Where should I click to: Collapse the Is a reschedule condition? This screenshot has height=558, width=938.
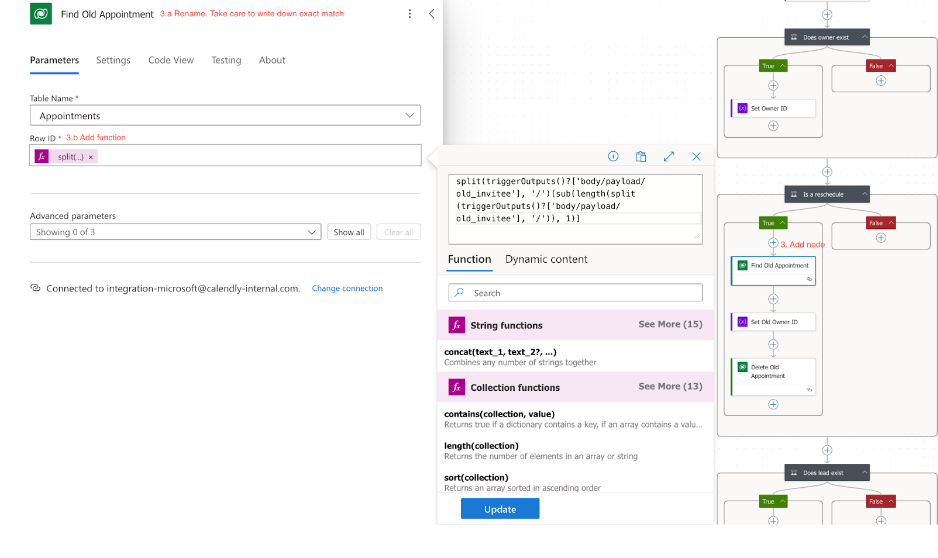pyautogui.click(x=864, y=194)
